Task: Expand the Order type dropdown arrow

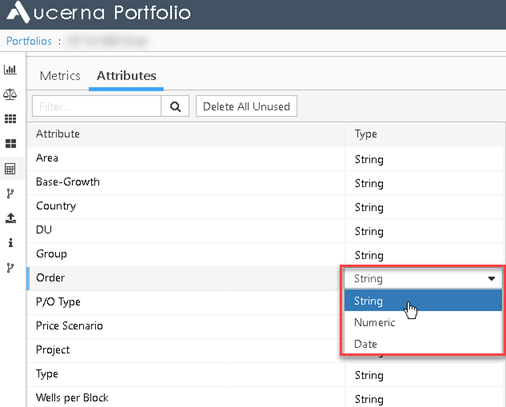Action: pos(491,279)
